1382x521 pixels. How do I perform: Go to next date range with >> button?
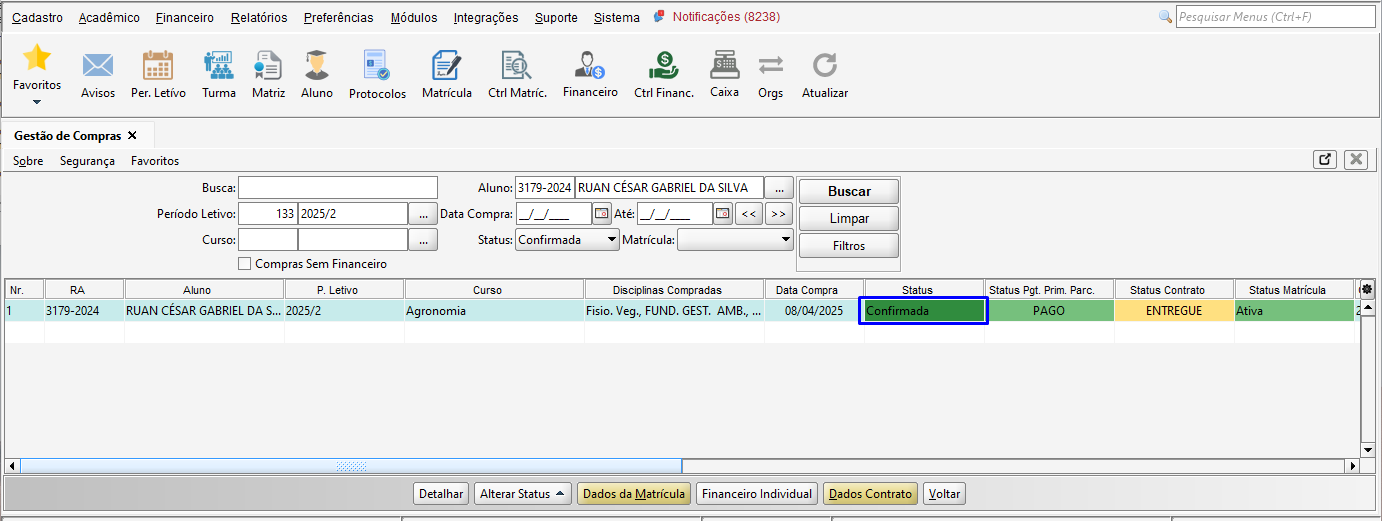click(779, 213)
